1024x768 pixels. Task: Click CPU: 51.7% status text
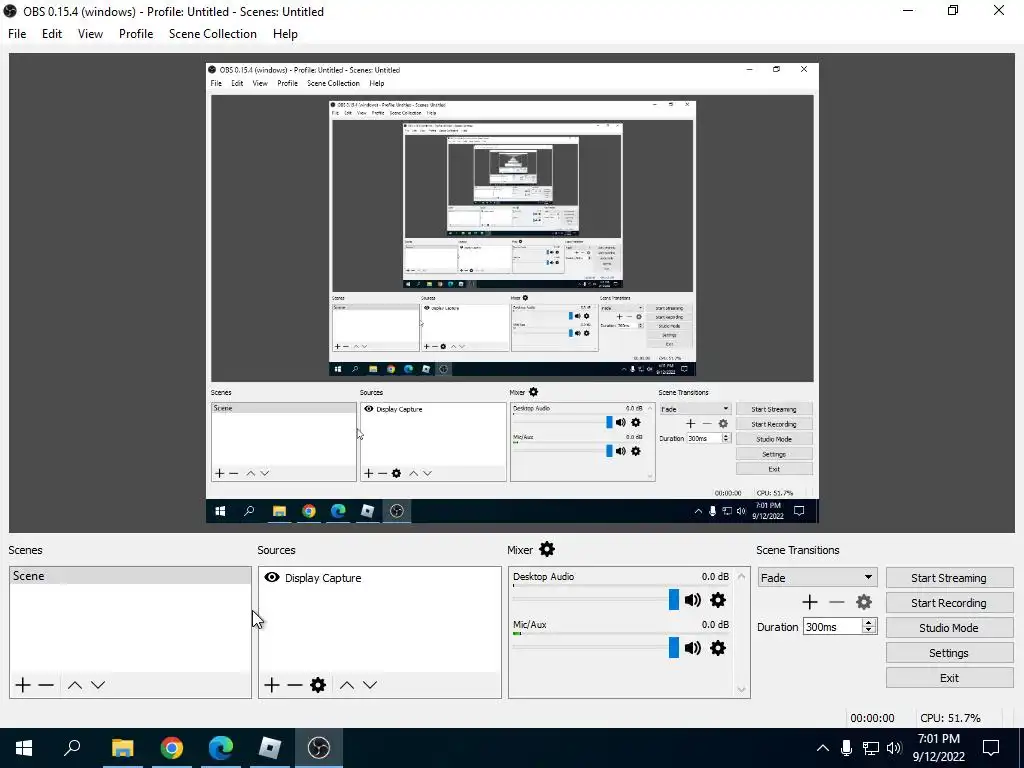point(950,718)
